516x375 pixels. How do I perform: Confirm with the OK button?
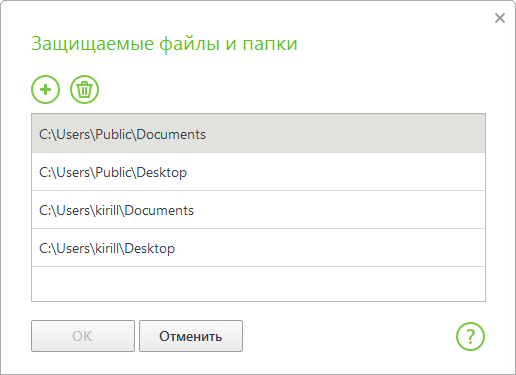[83, 336]
